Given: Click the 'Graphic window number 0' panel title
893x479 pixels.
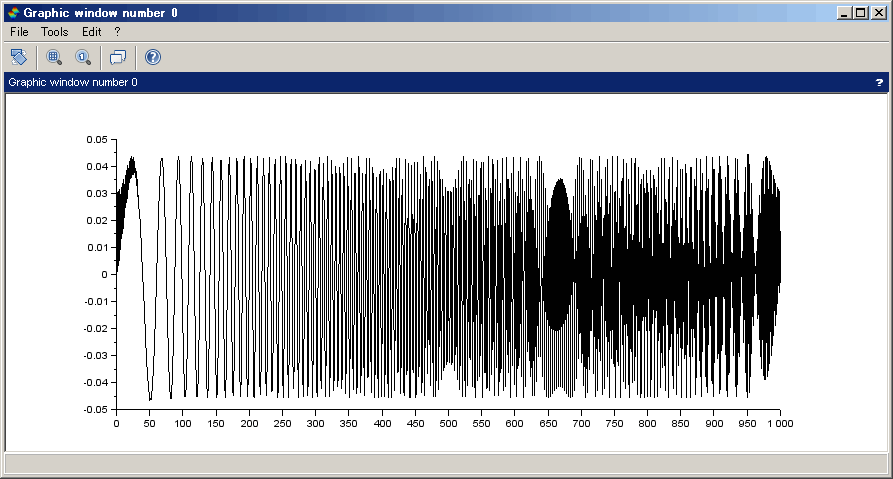Looking at the screenshot, I should coord(73,83).
